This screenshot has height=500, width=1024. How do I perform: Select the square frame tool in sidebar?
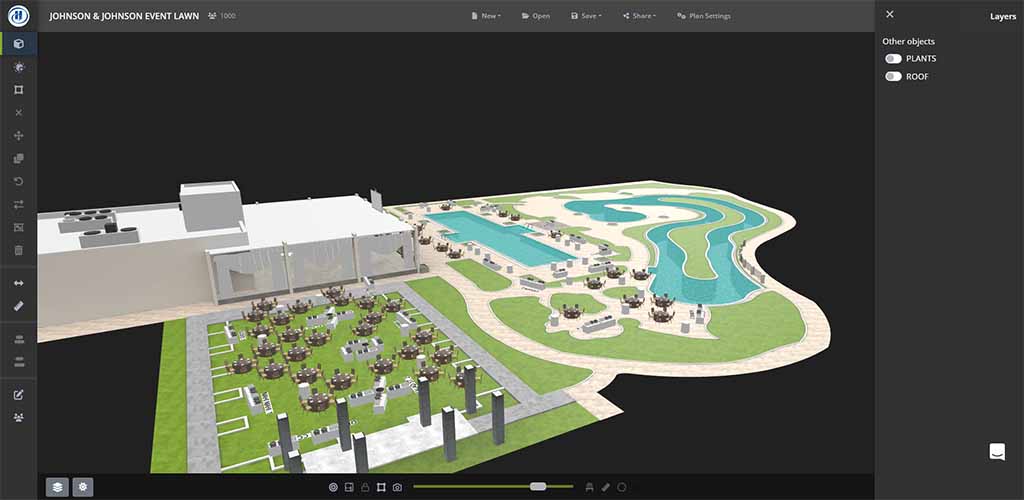pyautogui.click(x=18, y=89)
